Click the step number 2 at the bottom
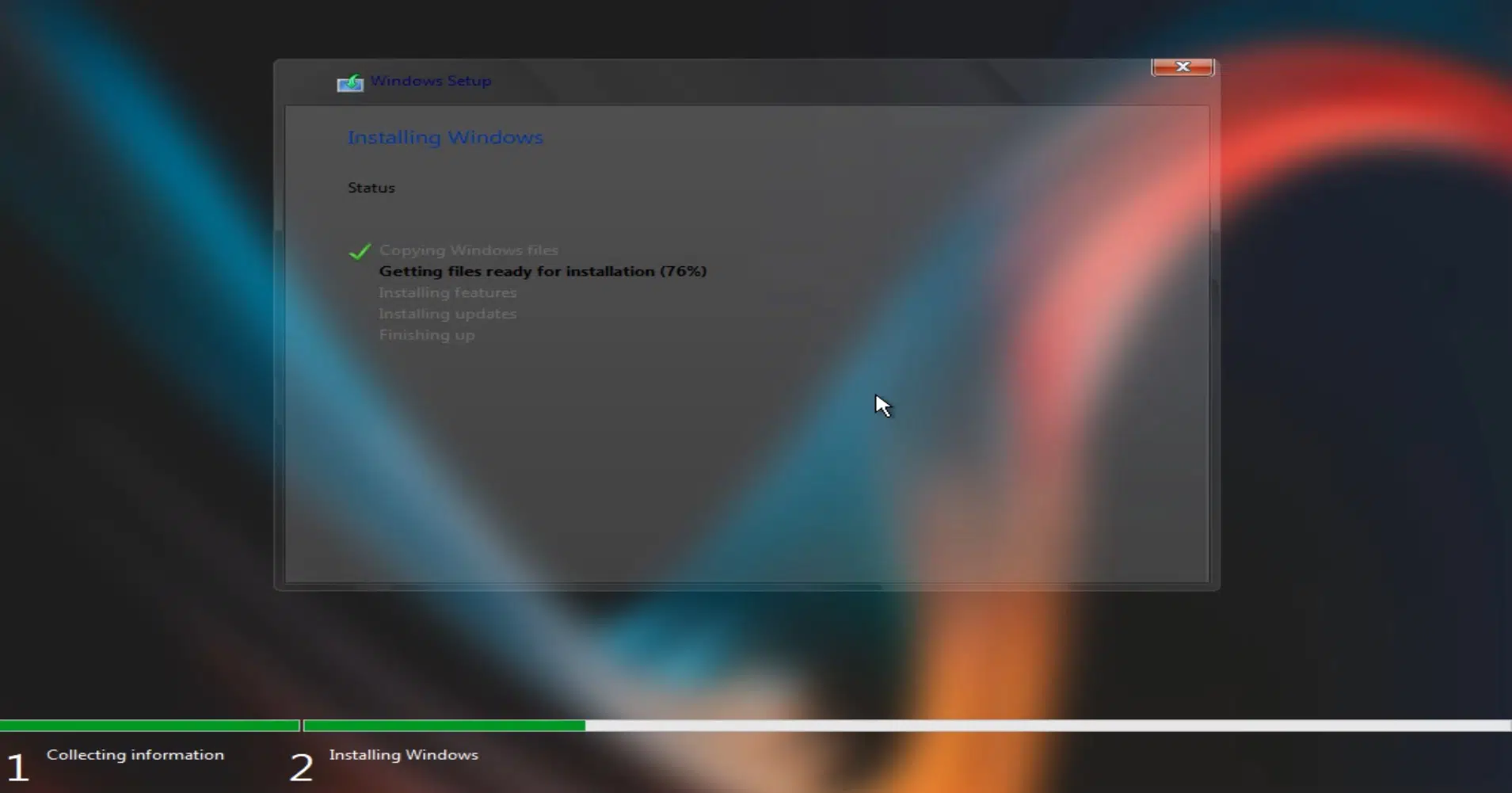1512x793 pixels. click(301, 768)
